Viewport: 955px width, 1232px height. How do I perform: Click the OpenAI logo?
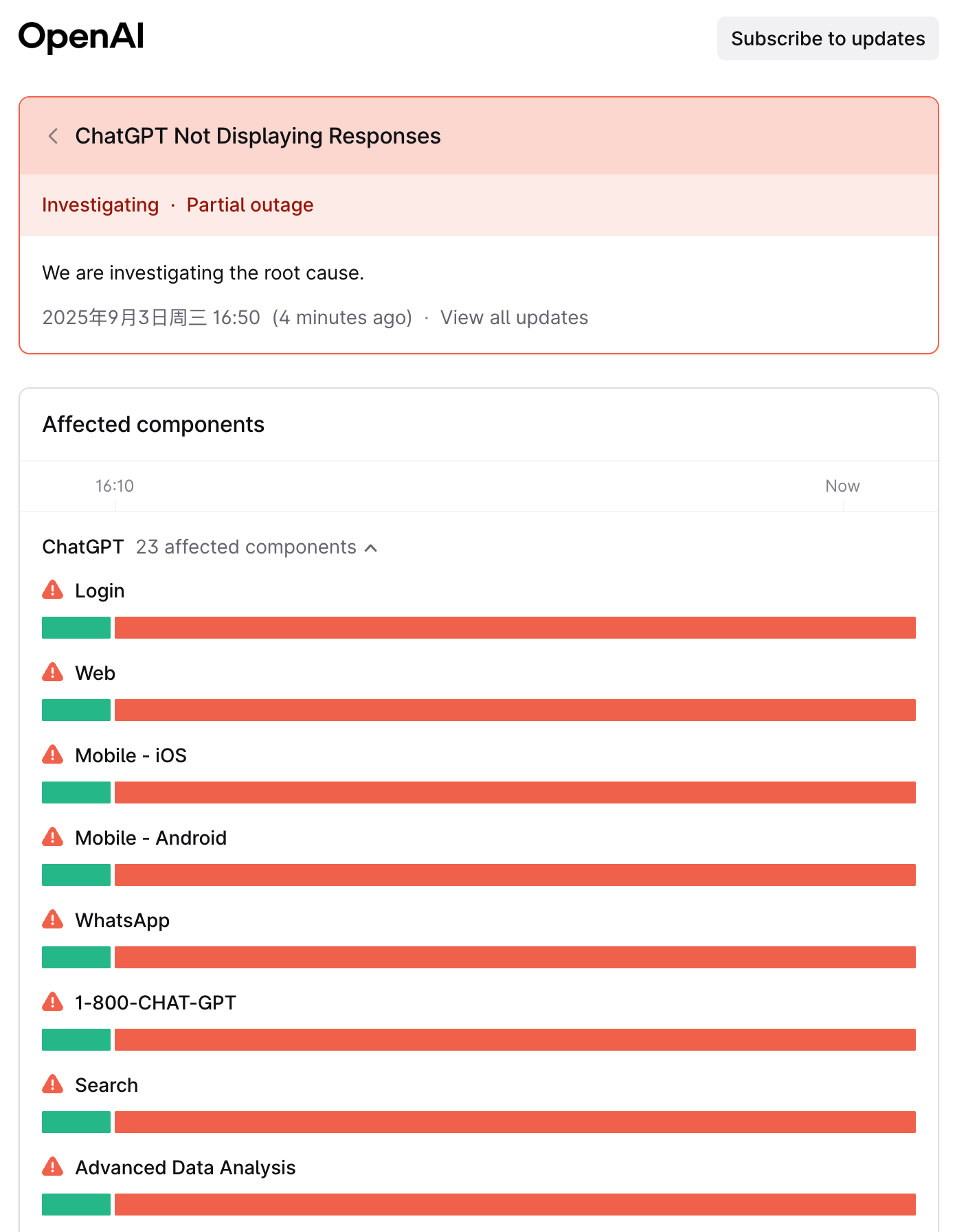(81, 37)
